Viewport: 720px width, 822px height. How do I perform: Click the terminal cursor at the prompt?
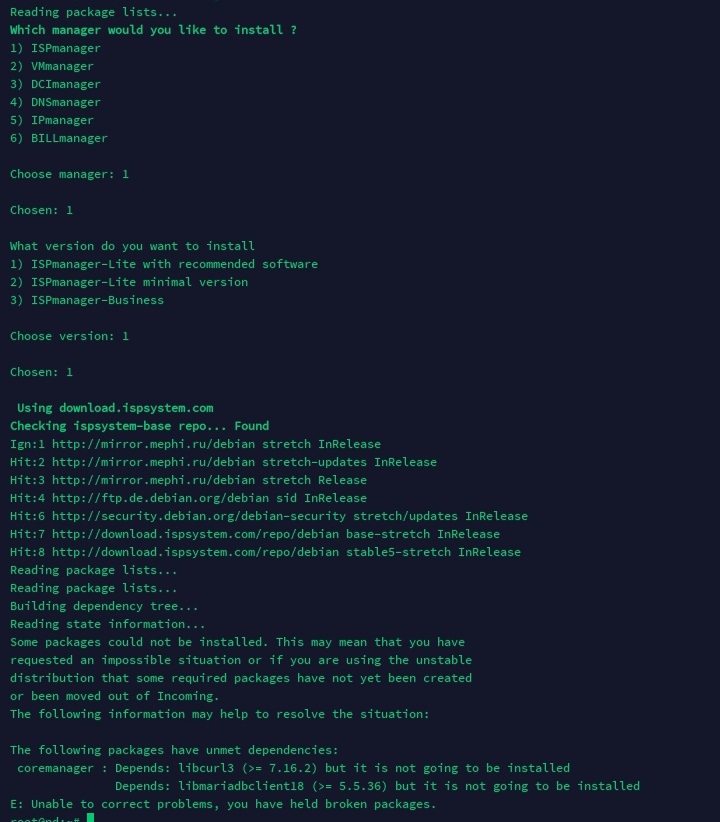(90, 818)
